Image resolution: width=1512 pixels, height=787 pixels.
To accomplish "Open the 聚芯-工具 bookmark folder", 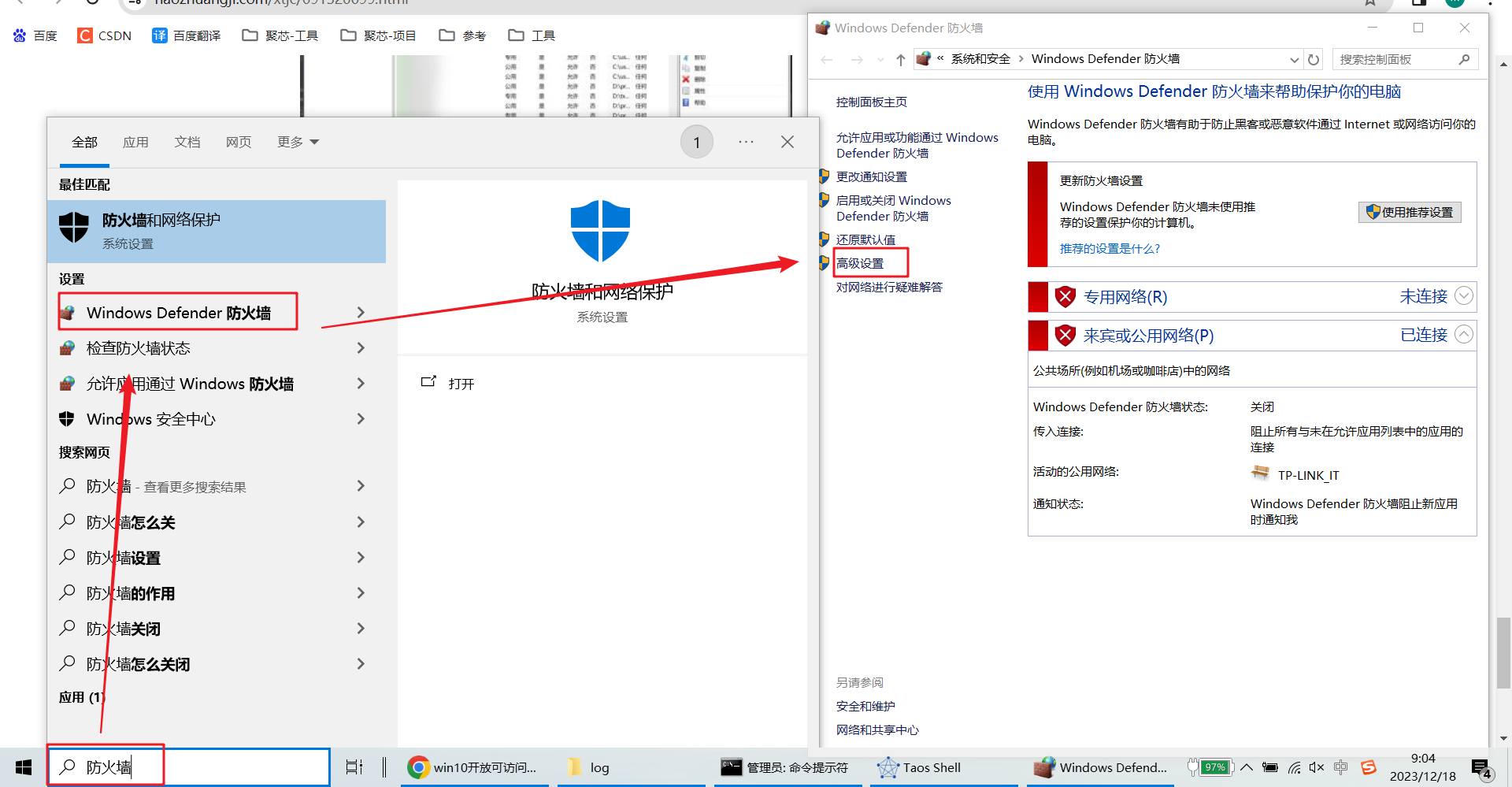I will 280,35.
